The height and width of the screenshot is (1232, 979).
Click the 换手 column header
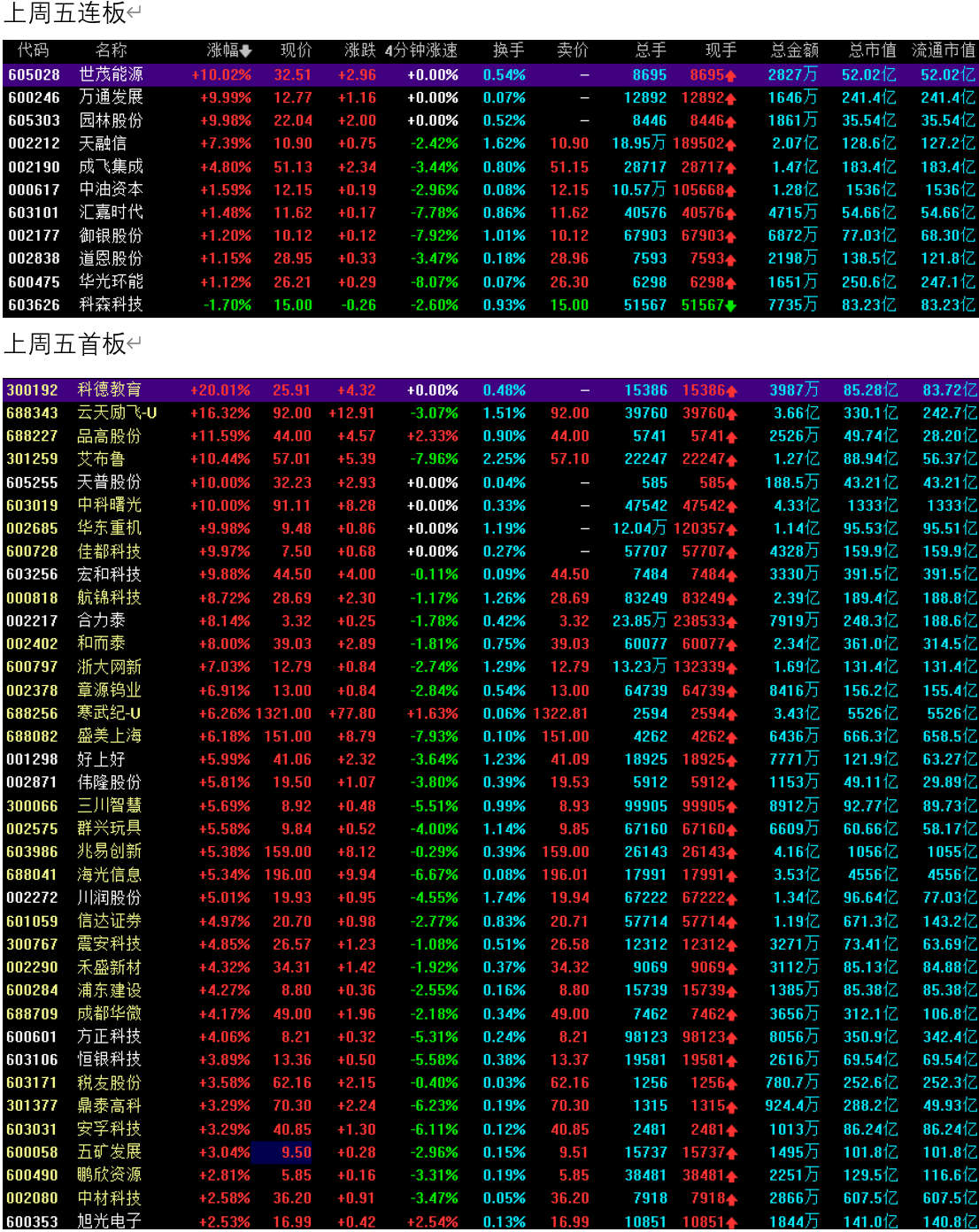509,50
